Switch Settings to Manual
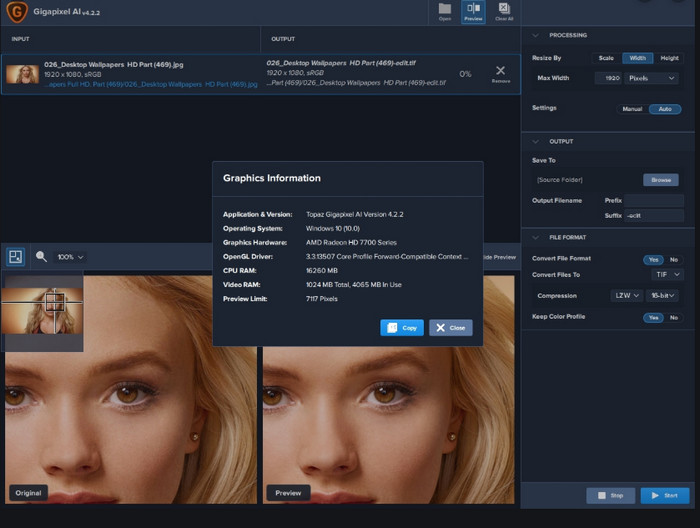This screenshot has width=700, height=528. coord(632,109)
